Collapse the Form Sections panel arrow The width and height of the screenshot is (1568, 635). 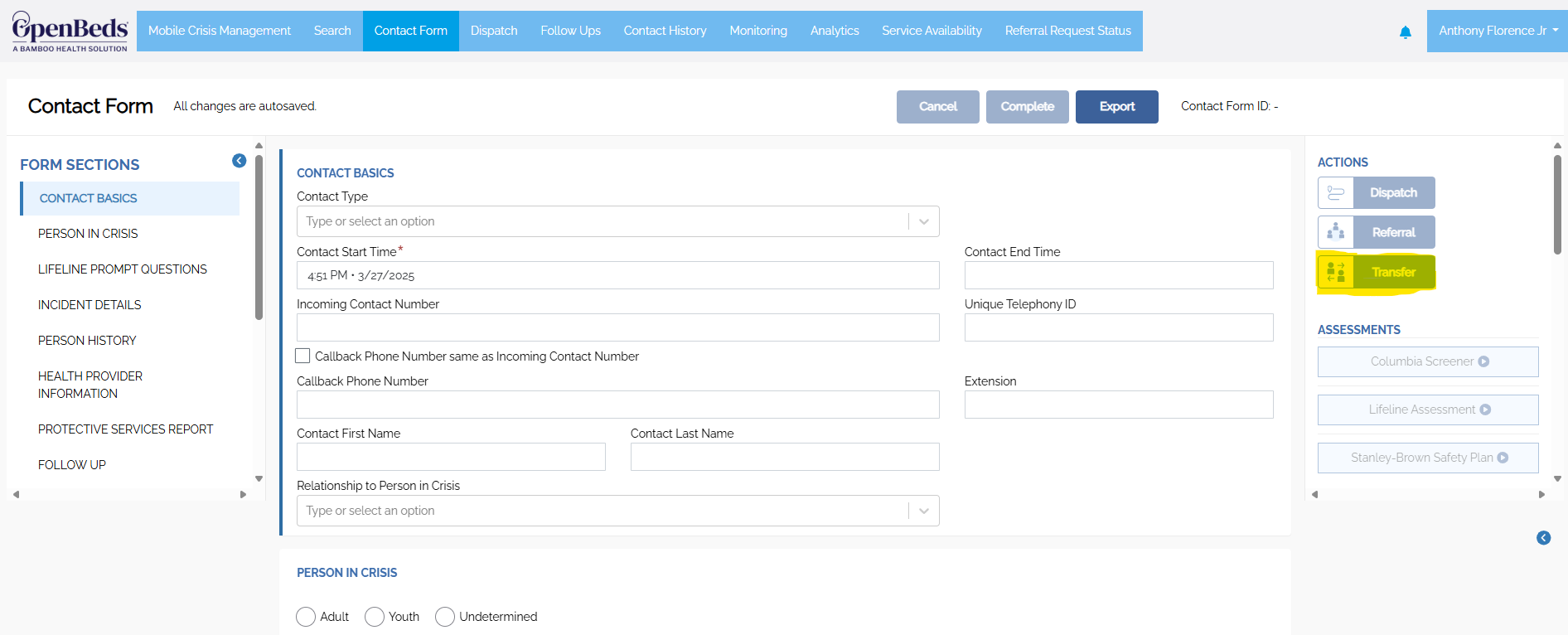pos(239,161)
